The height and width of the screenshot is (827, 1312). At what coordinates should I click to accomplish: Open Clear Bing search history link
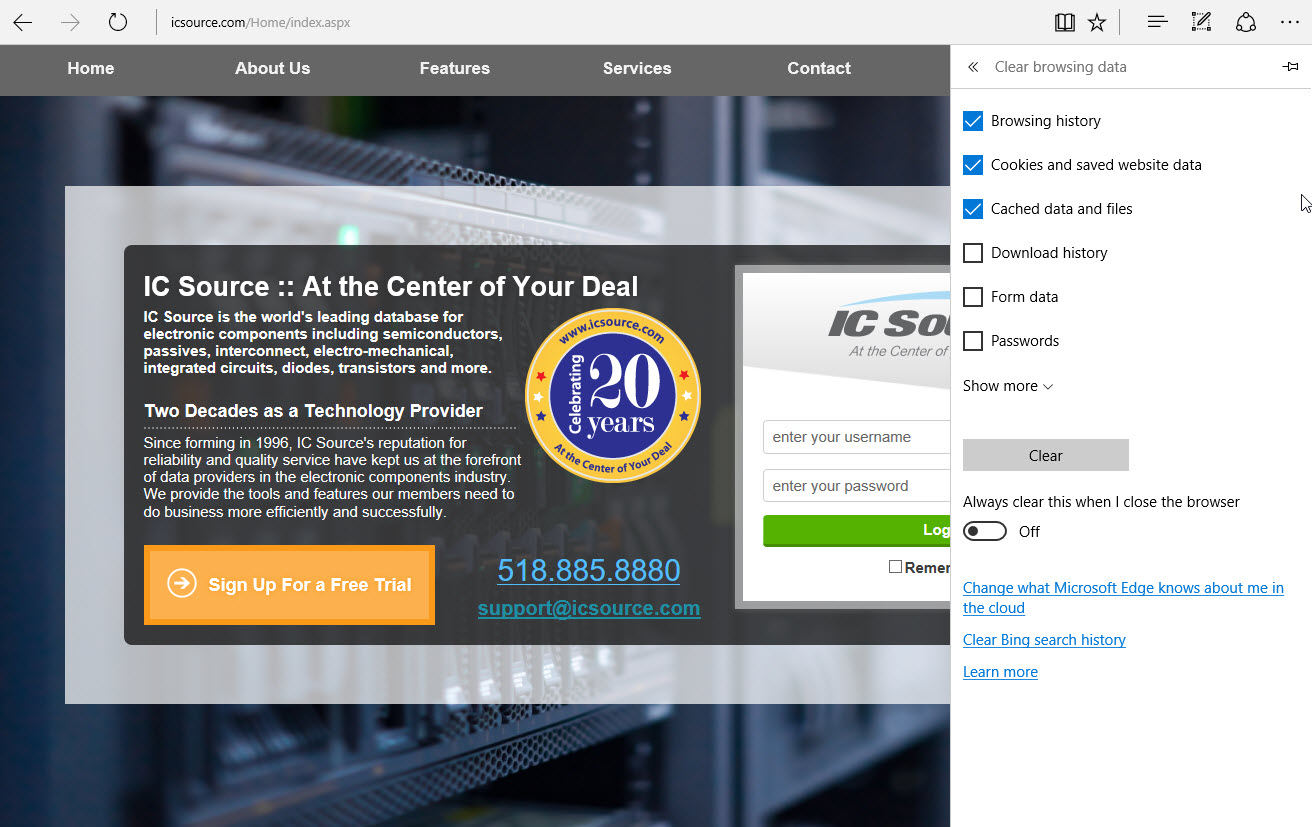[x=1044, y=640]
